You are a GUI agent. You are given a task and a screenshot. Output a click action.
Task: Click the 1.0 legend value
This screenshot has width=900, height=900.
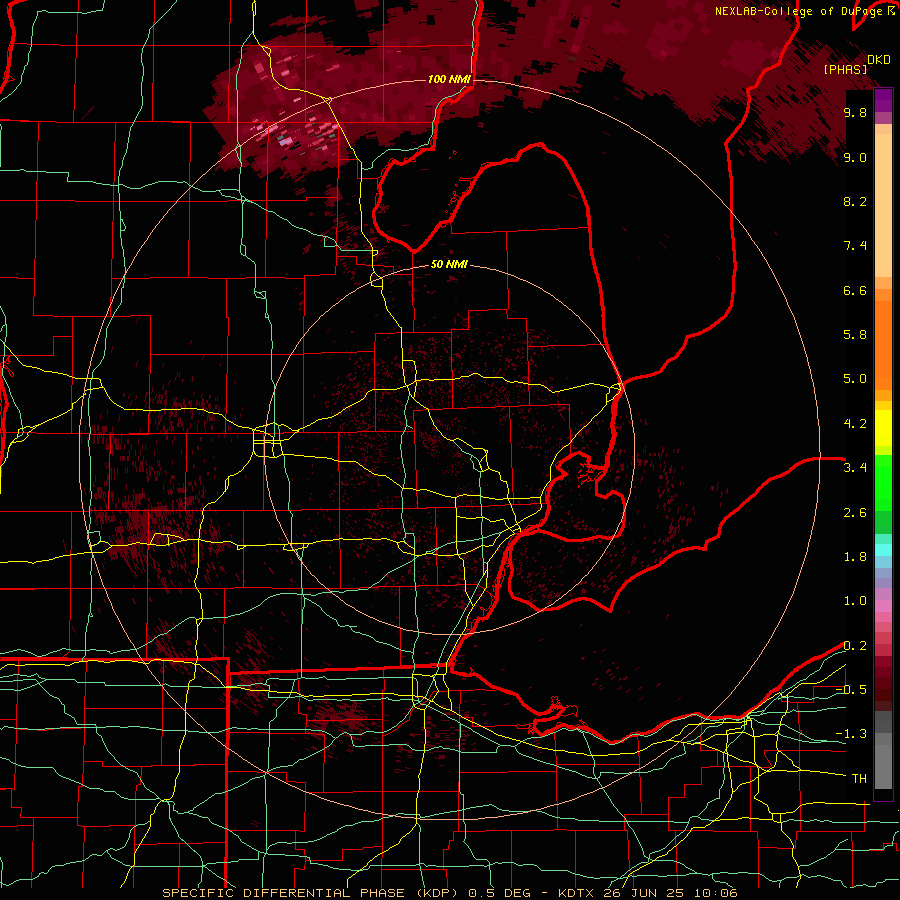pyautogui.click(x=855, y=601)
